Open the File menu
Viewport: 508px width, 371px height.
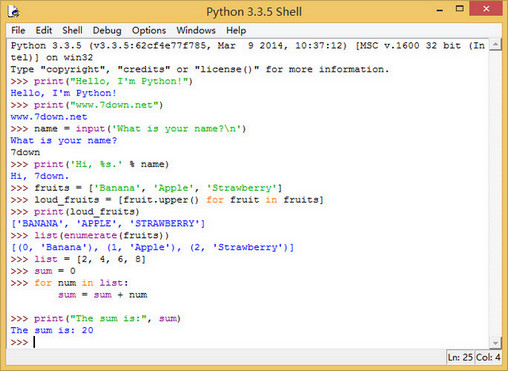pyautogui.click(x=18, y=30)
